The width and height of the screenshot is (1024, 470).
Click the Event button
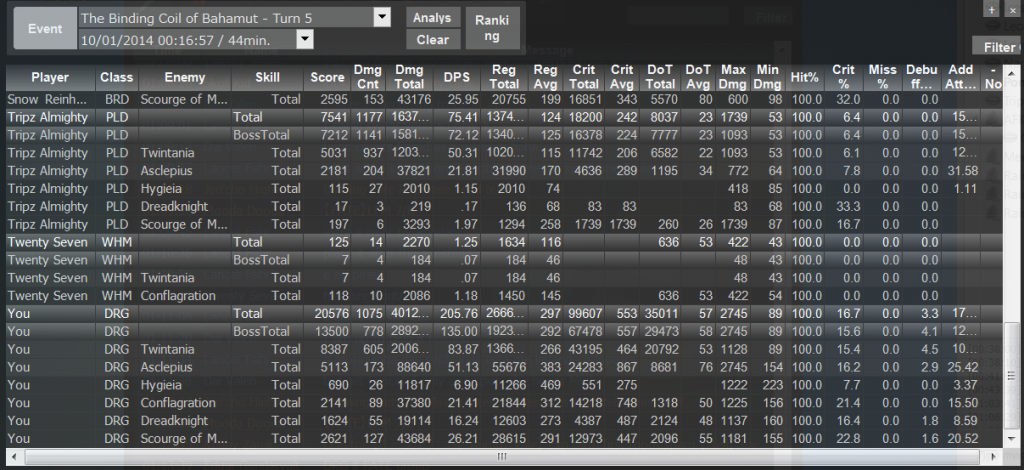click(x=45, y=28)
